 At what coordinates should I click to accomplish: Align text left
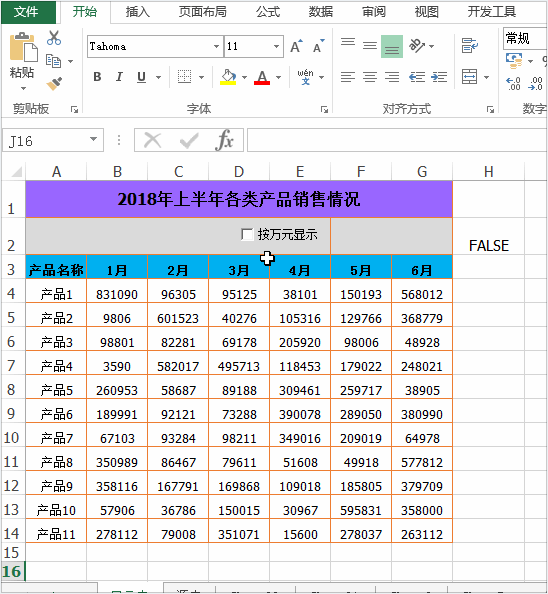(348, 77)
